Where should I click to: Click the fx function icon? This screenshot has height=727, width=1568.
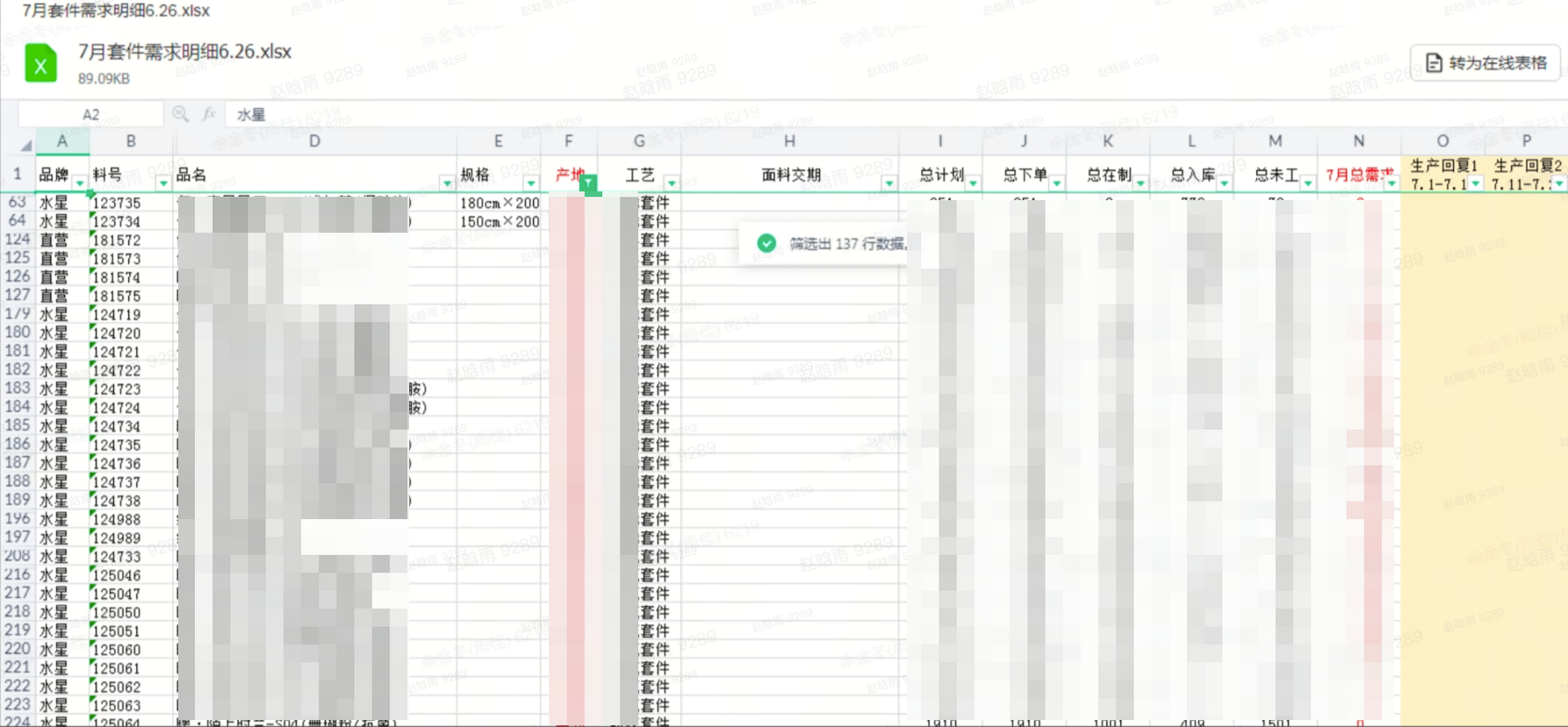click(209, 114)
